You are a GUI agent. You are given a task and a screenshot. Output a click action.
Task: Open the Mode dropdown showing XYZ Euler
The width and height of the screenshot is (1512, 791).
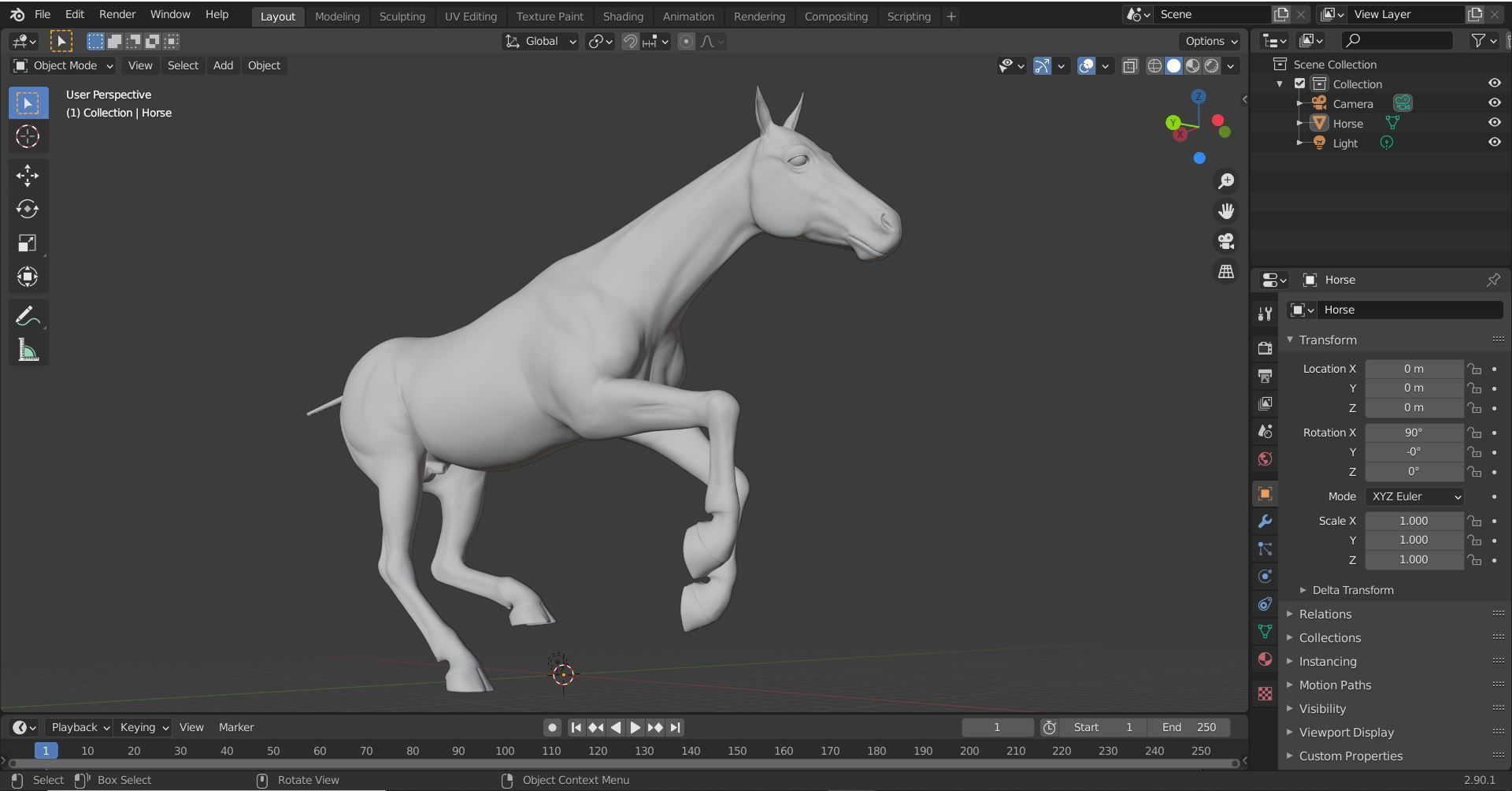pos(1414,496)
